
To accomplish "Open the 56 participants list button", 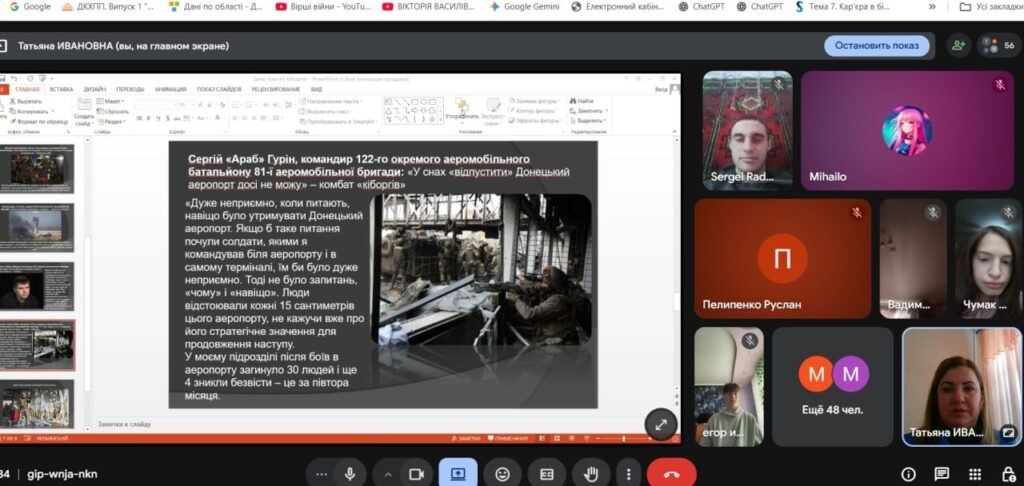I will point(999,45).
